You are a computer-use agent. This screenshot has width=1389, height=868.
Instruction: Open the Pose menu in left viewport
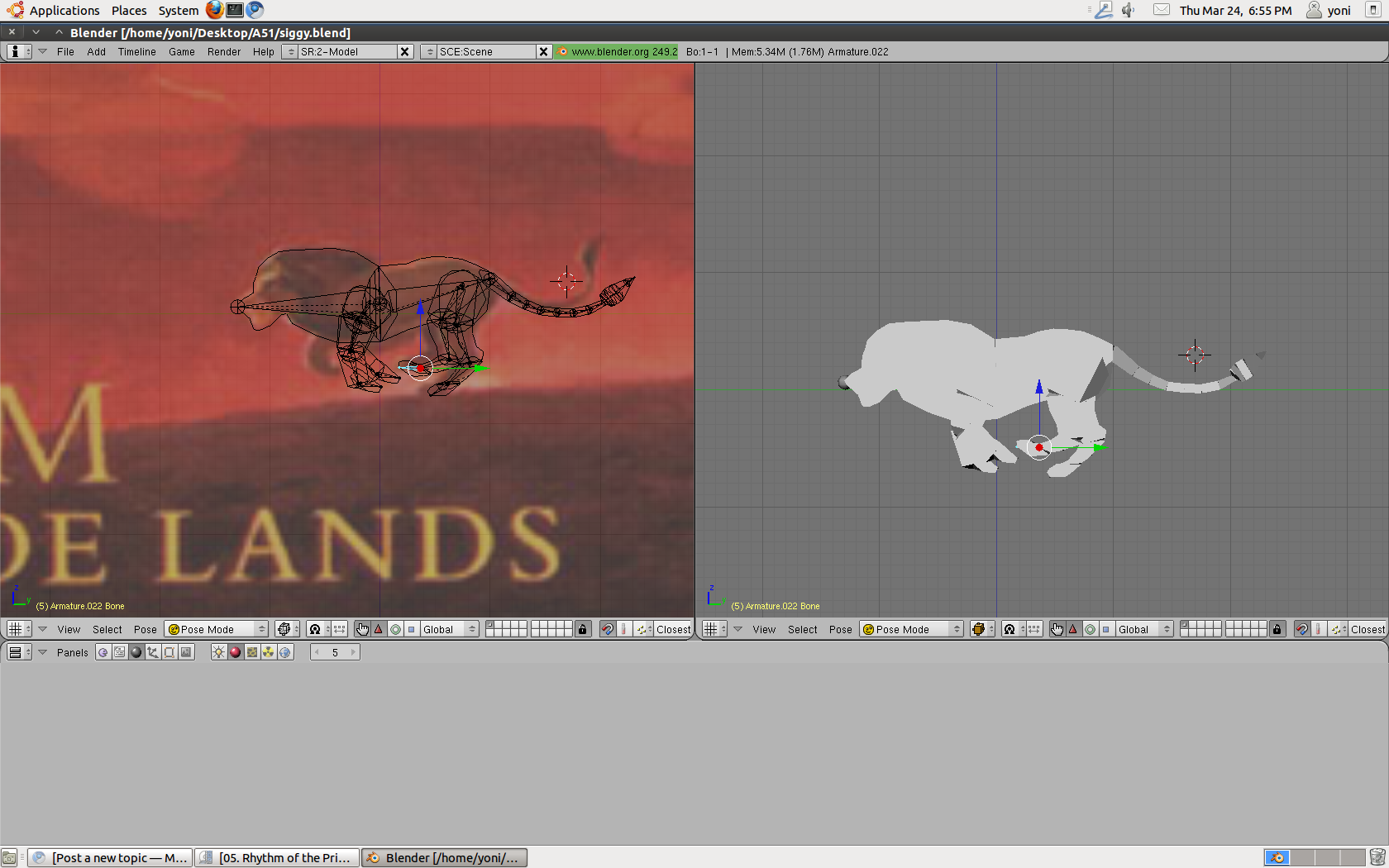click(145, 629)
